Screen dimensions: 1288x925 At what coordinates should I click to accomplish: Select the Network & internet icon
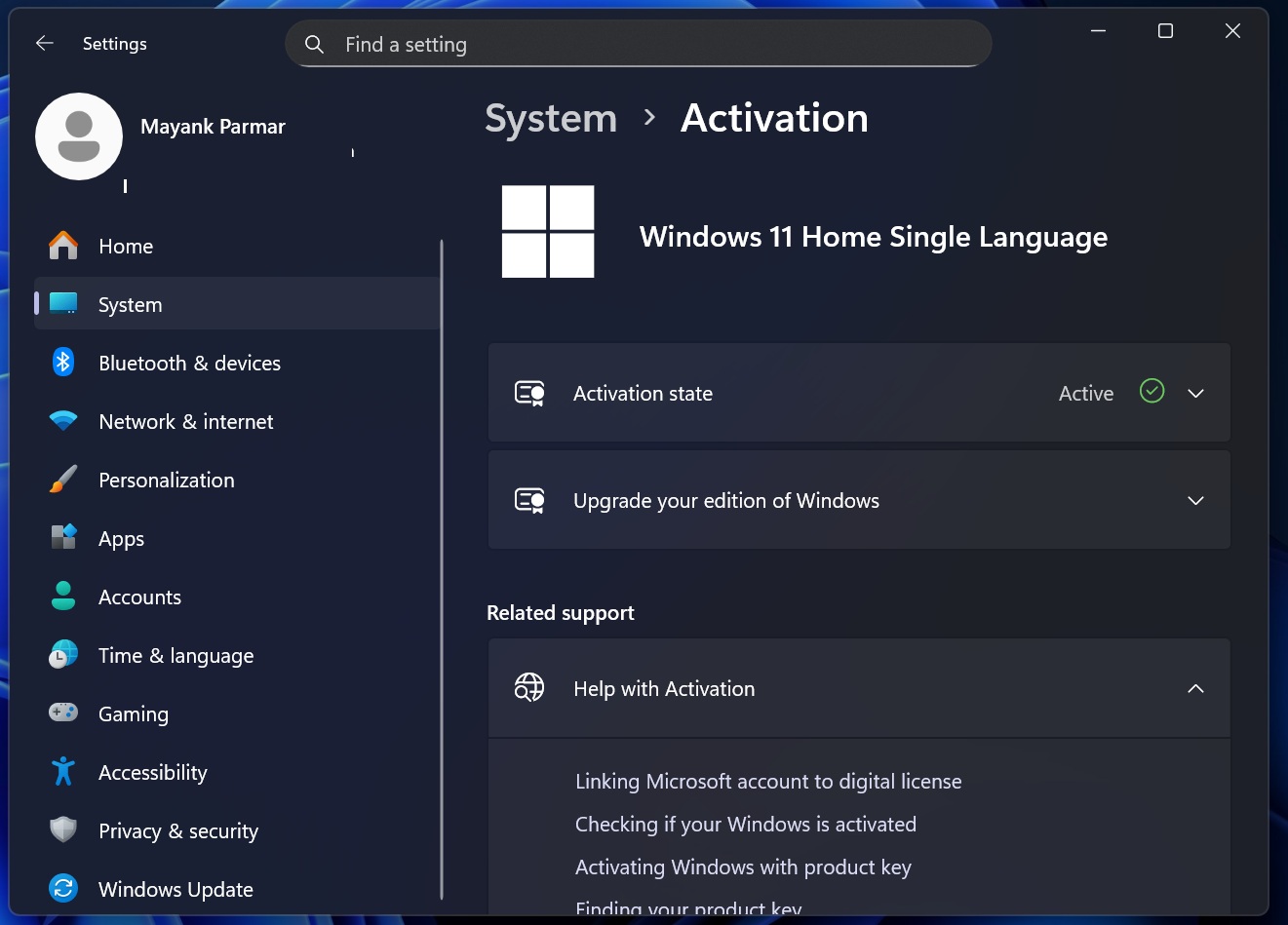tap(63, 421)
